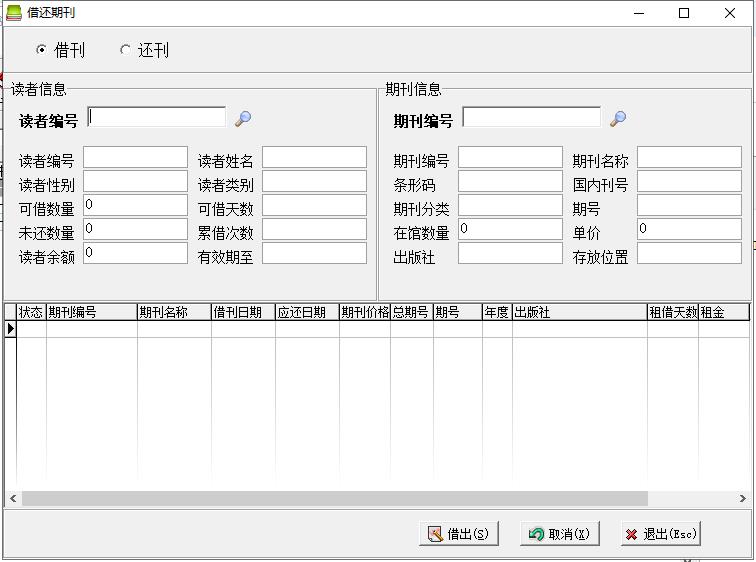Click the 借出(S) button
756x562 pixels.
(459, 534)
